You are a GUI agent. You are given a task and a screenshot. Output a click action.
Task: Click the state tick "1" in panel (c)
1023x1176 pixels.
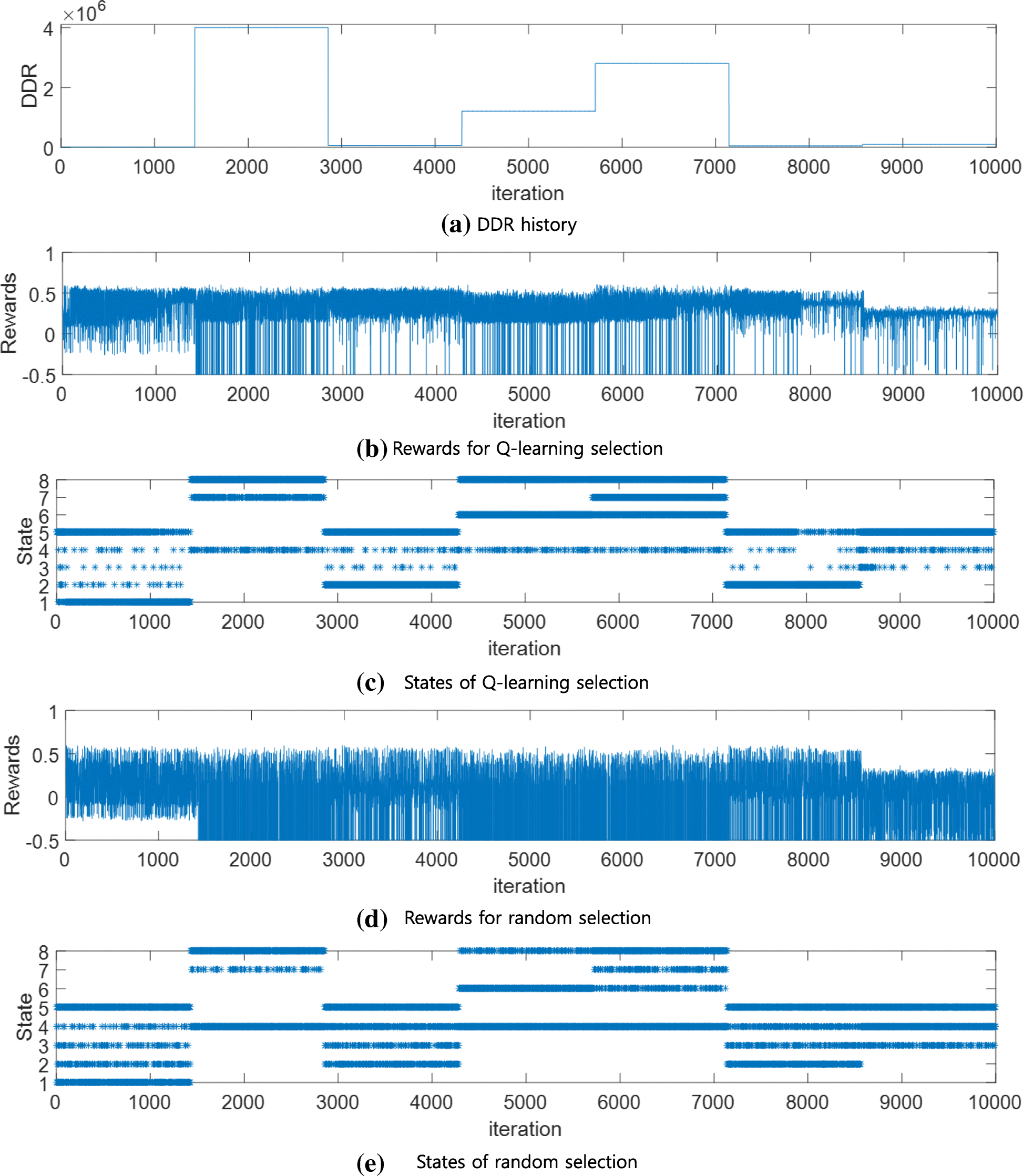point(44,604)
